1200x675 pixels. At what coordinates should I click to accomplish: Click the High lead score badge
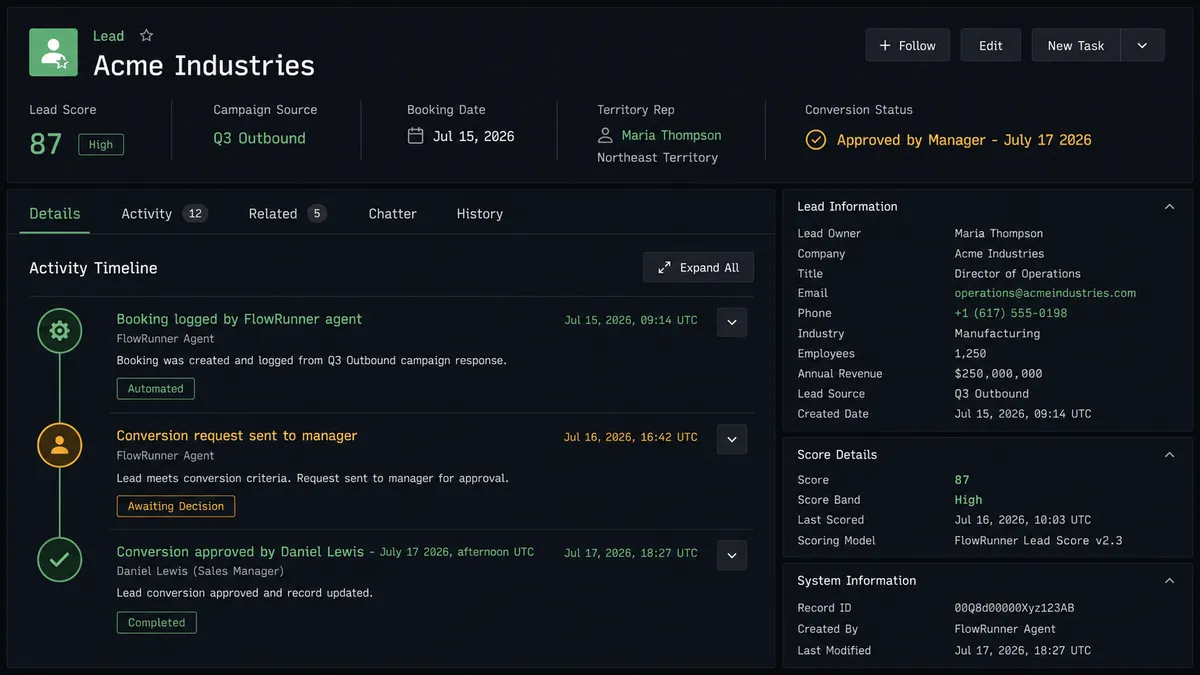pos(101,144)
